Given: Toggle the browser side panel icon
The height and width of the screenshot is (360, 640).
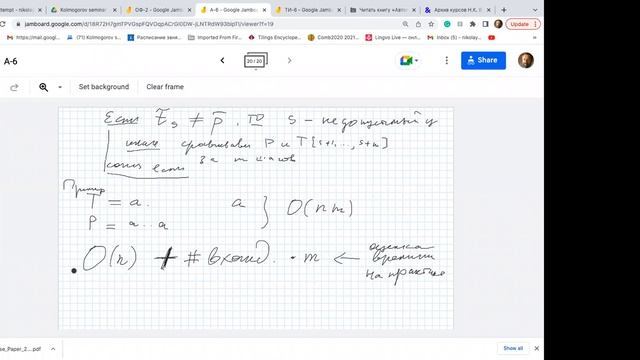Looking at the screenshot, I should coord(485,24).
